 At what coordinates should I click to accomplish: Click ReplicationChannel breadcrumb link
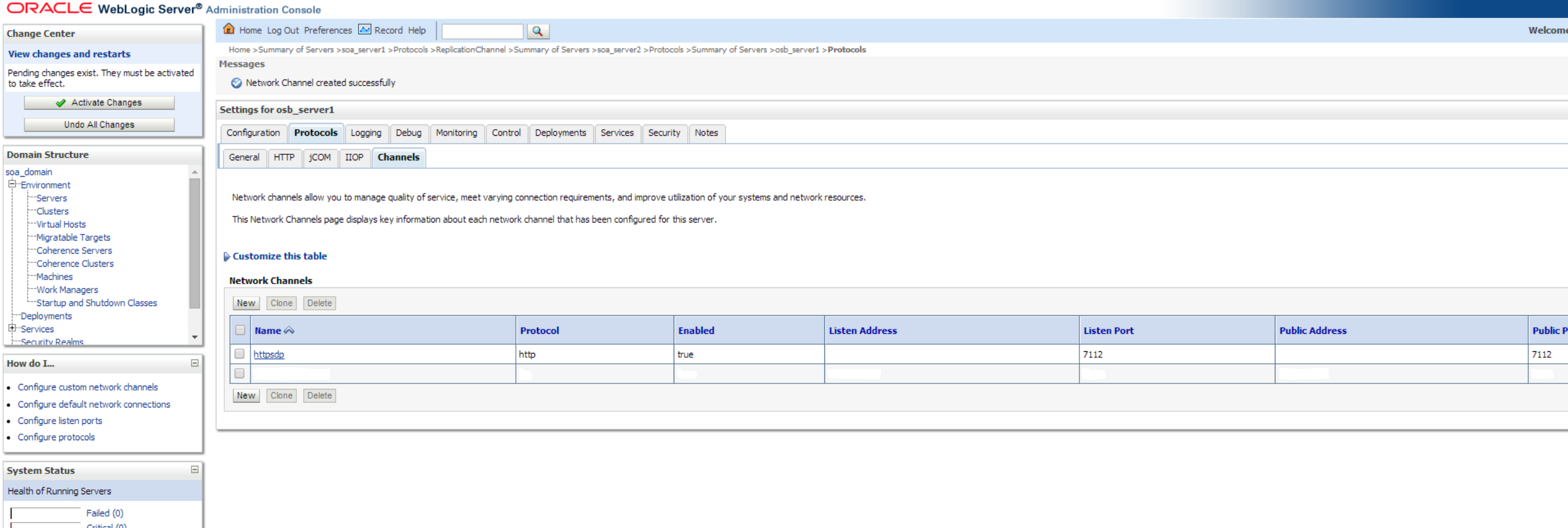click(x=471, y=50)
